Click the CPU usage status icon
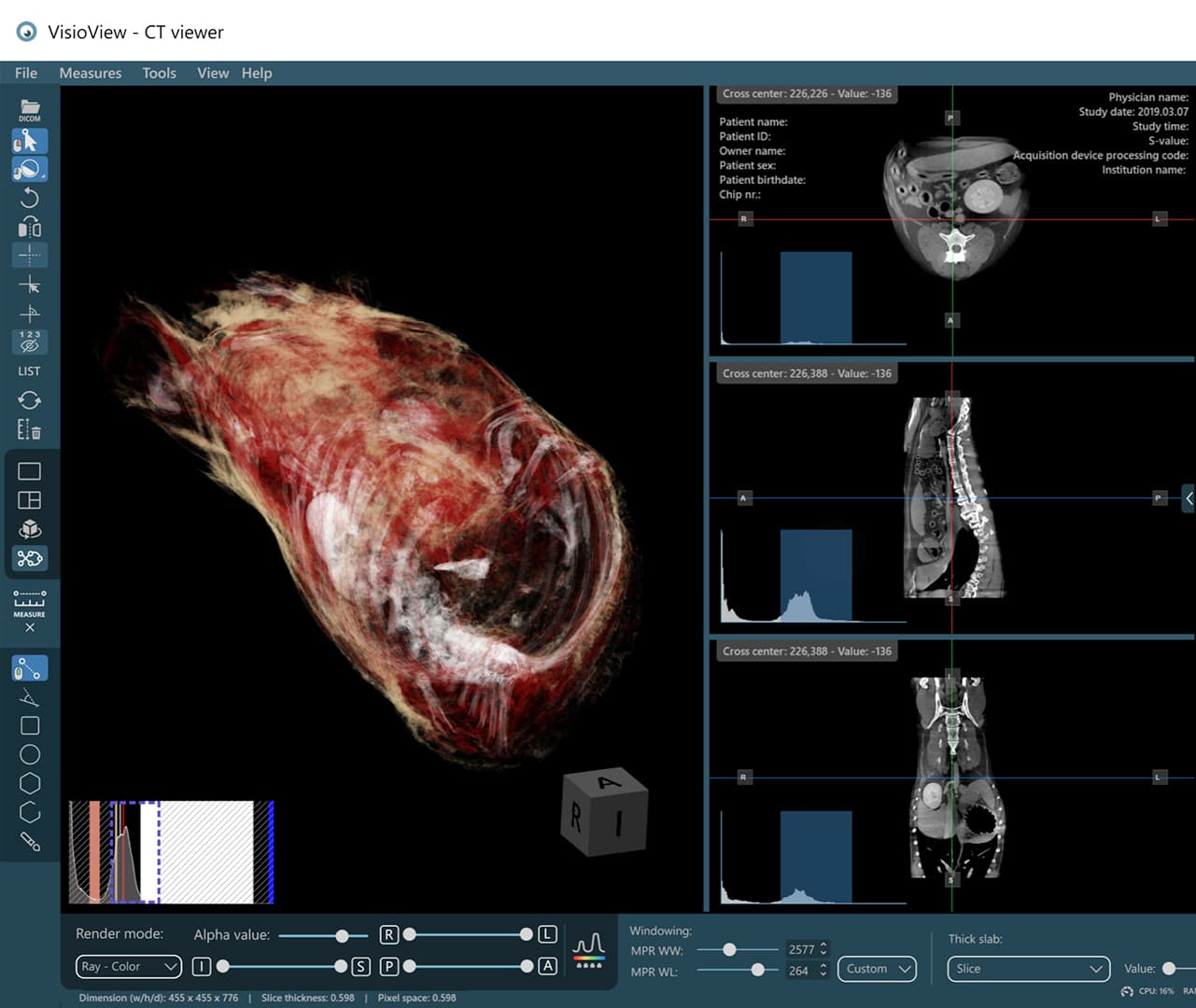The width and height of the screenshot is (1196, 1008). point(1127,991)
